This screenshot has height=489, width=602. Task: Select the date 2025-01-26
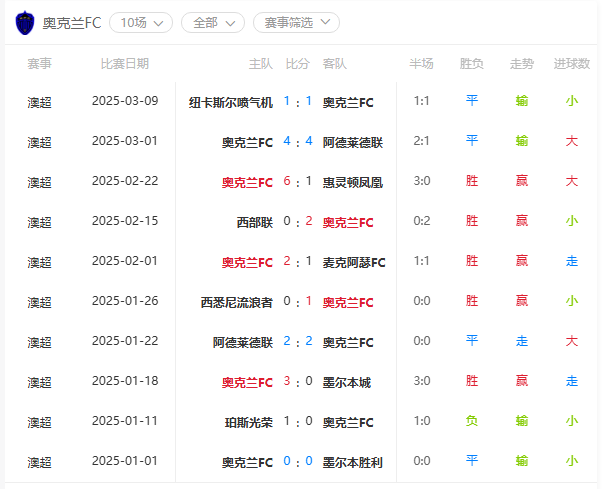[x=125, y=301]
